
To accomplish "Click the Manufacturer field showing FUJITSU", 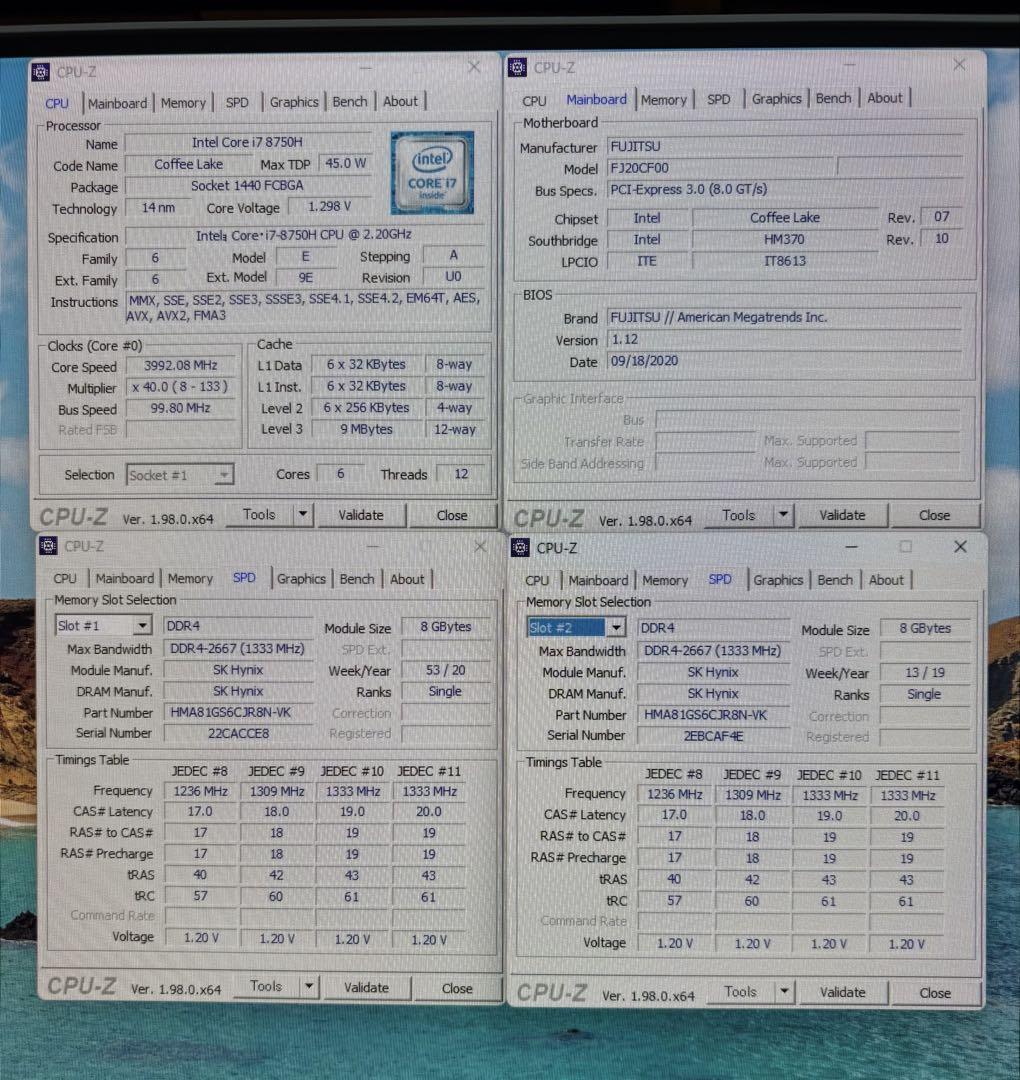I will click(784, 147).
